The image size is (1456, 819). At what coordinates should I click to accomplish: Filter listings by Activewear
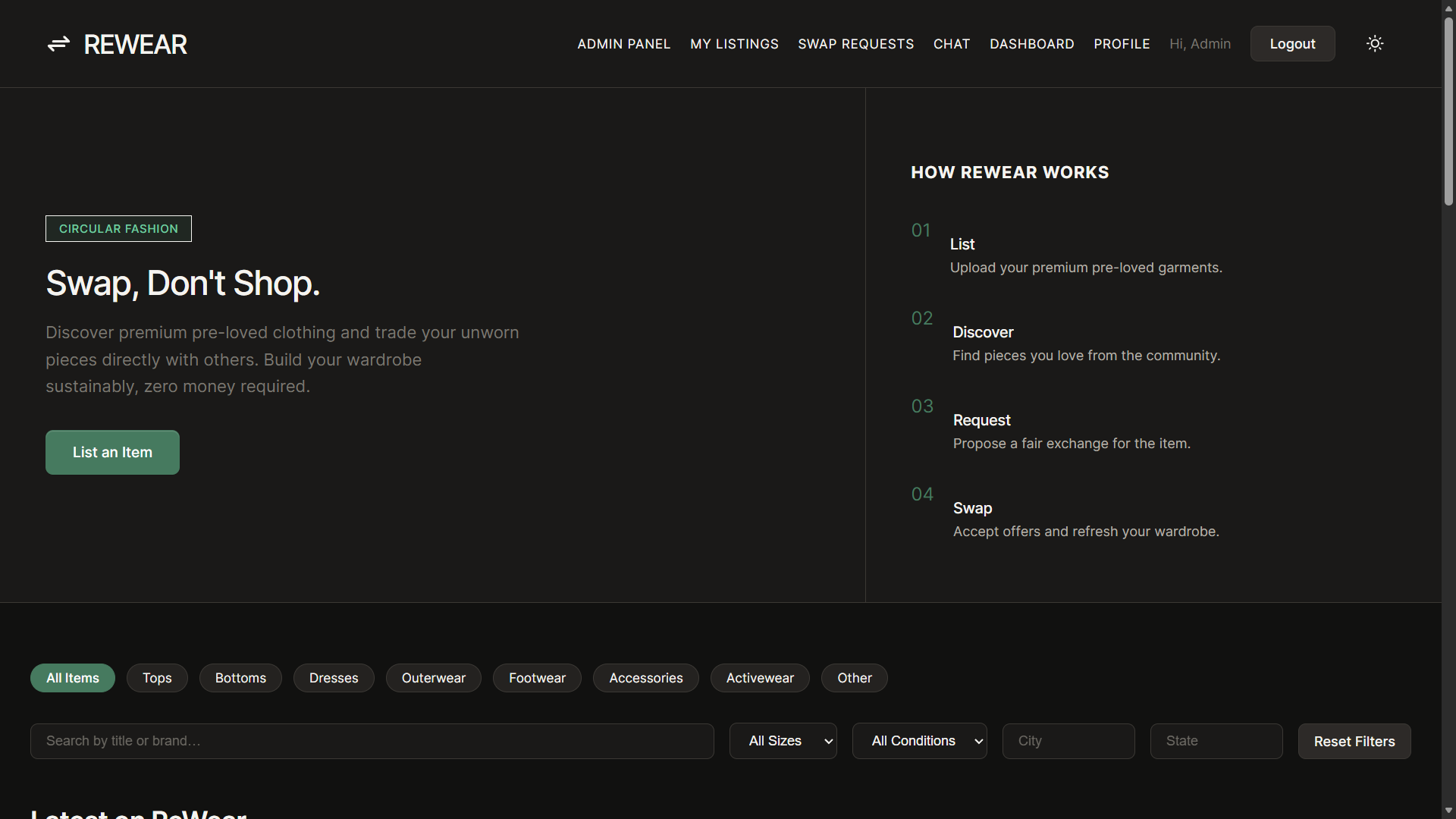760,678
